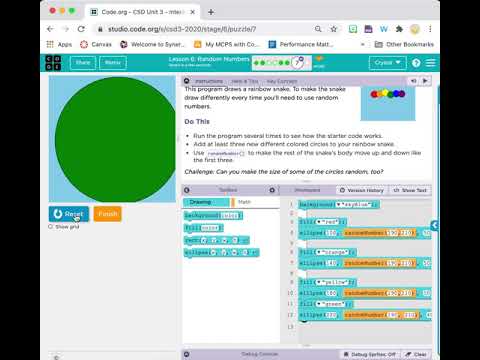This screenshot has height=360, width=480.
Task: Open the Canvas bookmark
Action: (x=96, y=44)
